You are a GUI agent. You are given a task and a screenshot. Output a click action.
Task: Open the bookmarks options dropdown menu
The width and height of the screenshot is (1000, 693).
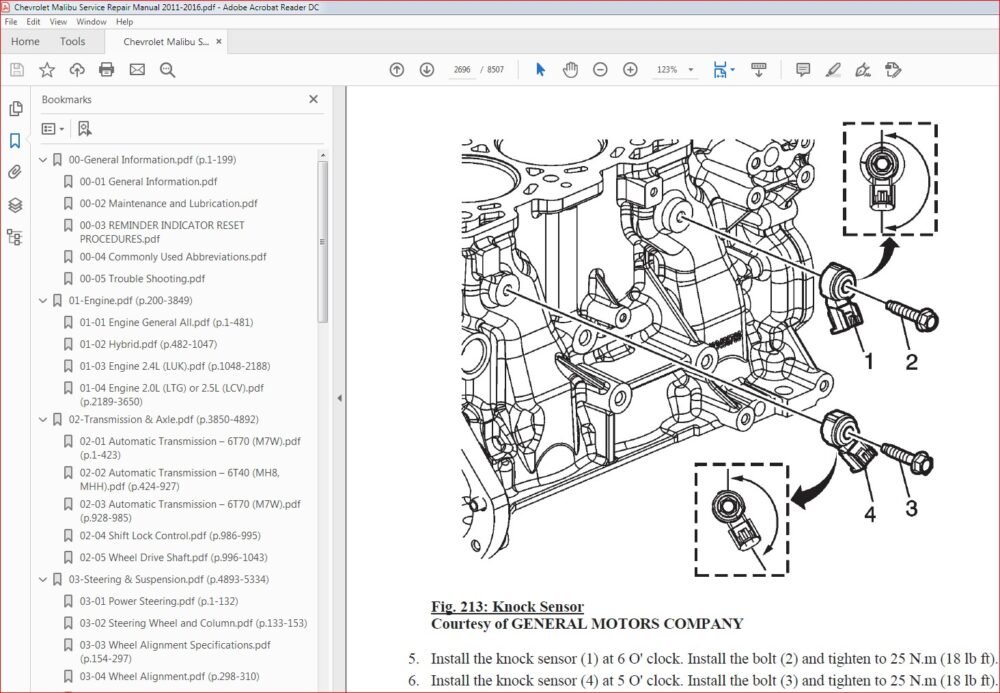tap(52, 129)
